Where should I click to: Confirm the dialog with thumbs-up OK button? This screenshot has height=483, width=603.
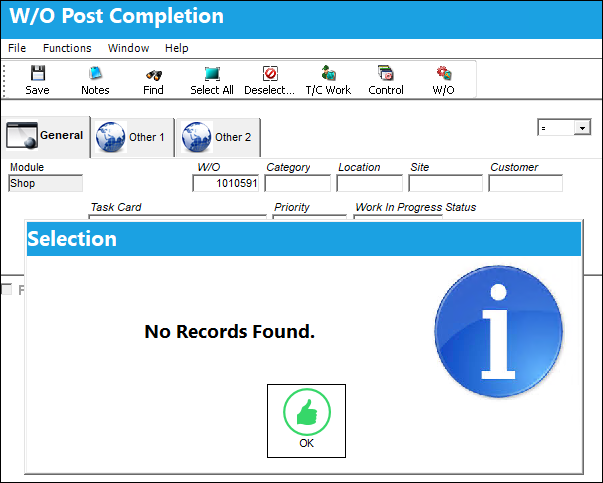(x=306, y=421)
